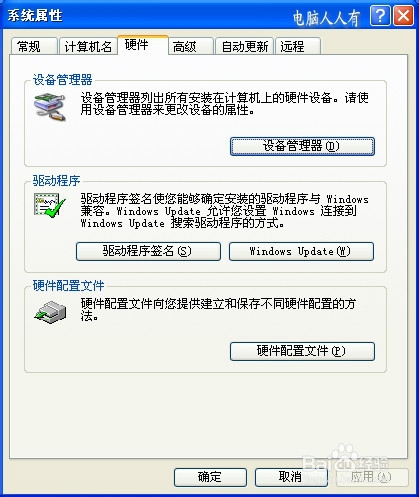The image size is (419, 497).
Task: Click the Device Manager hardware icon
Action: click(x=50, y=107)
